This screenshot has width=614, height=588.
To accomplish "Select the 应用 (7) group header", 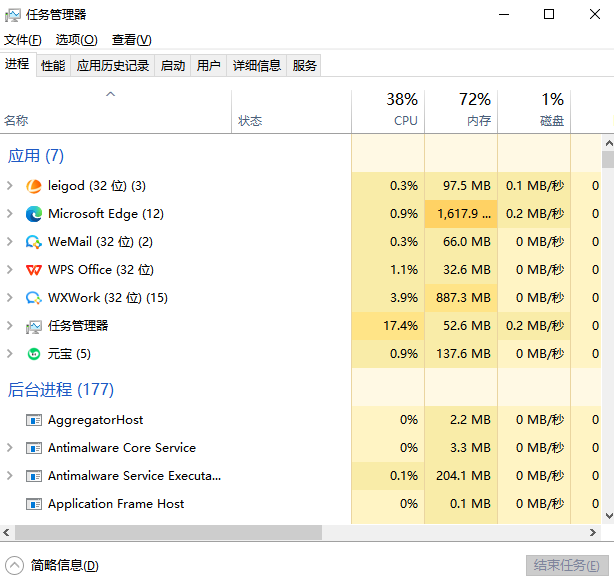I will [36, 156].
